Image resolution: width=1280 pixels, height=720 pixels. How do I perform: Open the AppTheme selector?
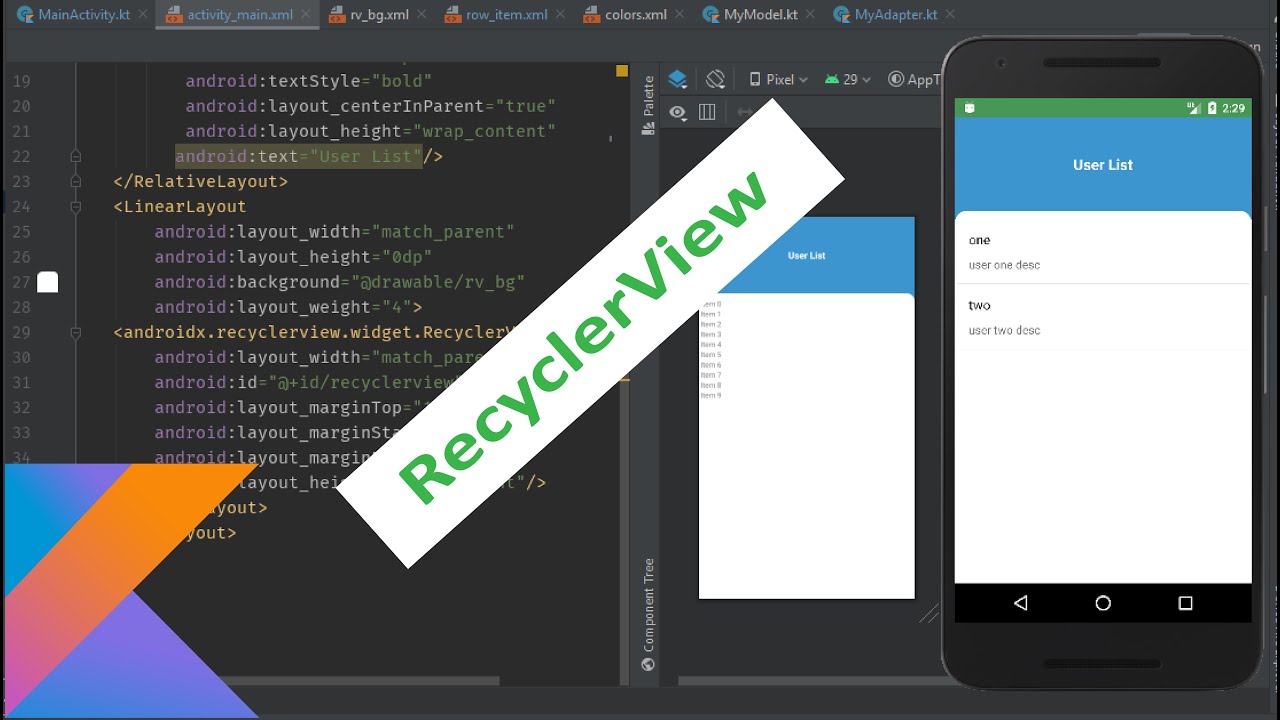tap(913, 79)
